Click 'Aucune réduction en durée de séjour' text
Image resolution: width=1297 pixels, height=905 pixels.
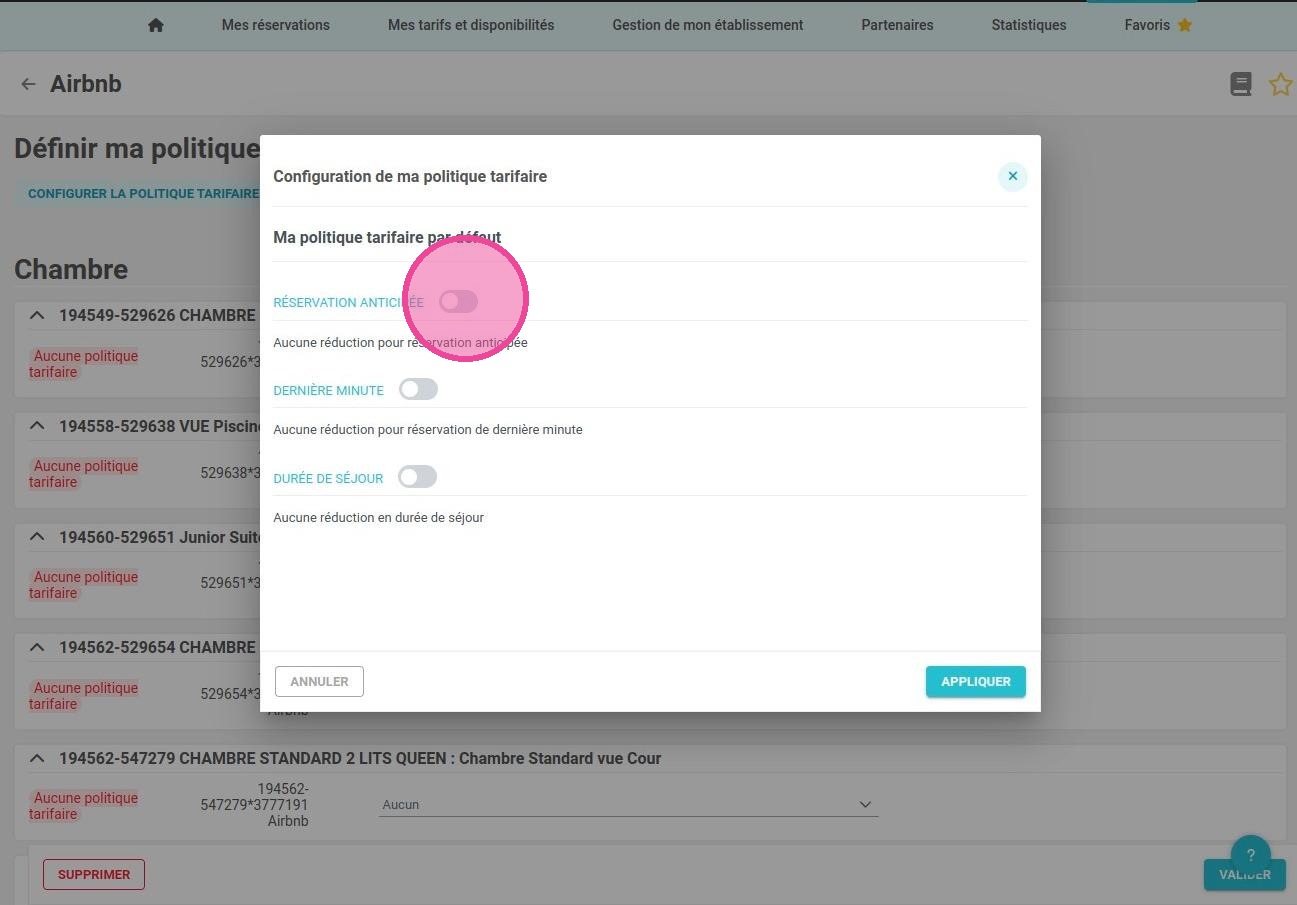378,517
